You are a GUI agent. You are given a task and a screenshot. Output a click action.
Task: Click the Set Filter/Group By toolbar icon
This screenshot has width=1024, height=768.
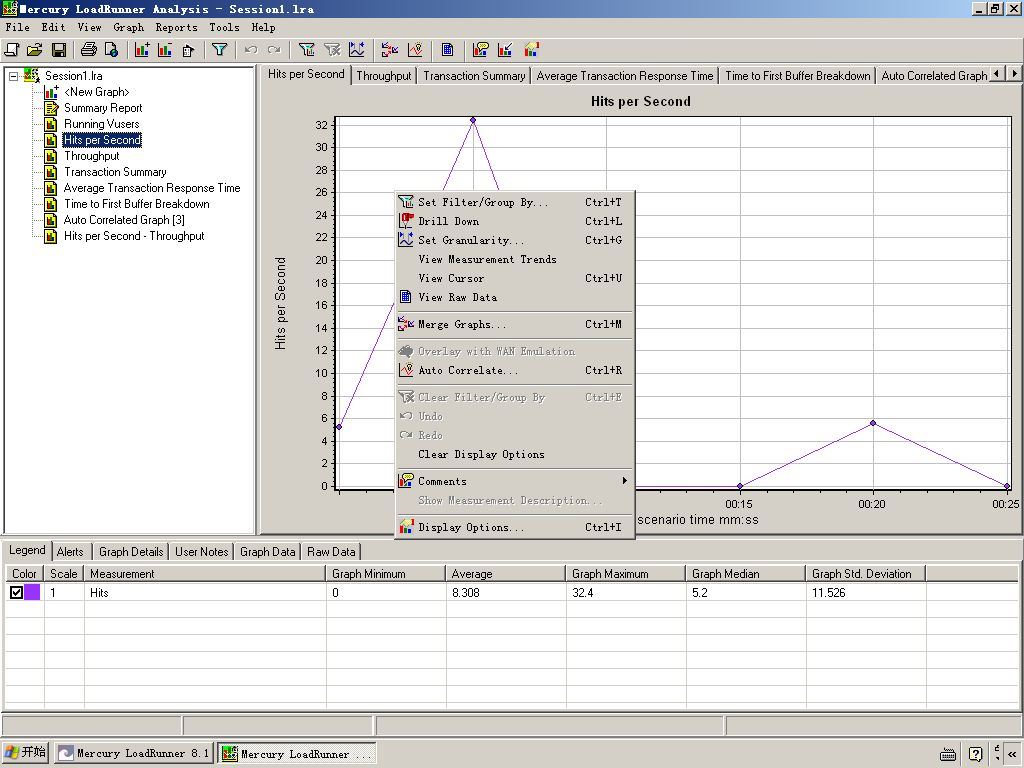coord(306,50)
